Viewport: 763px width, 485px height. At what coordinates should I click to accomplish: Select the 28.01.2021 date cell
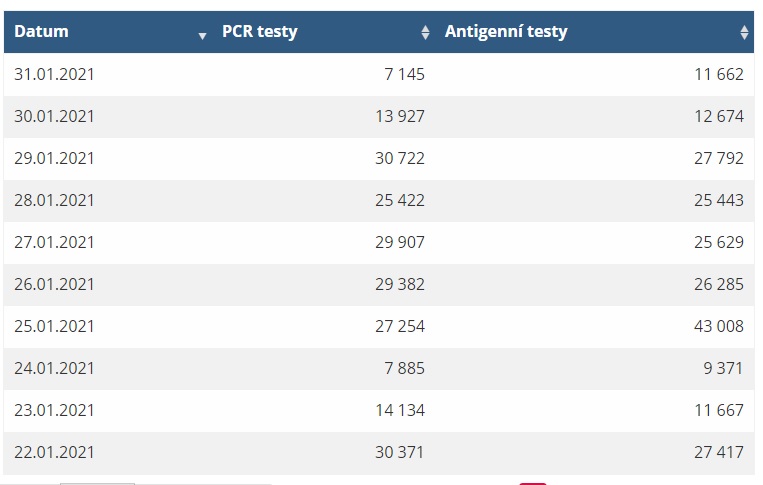tap(54, 200)
